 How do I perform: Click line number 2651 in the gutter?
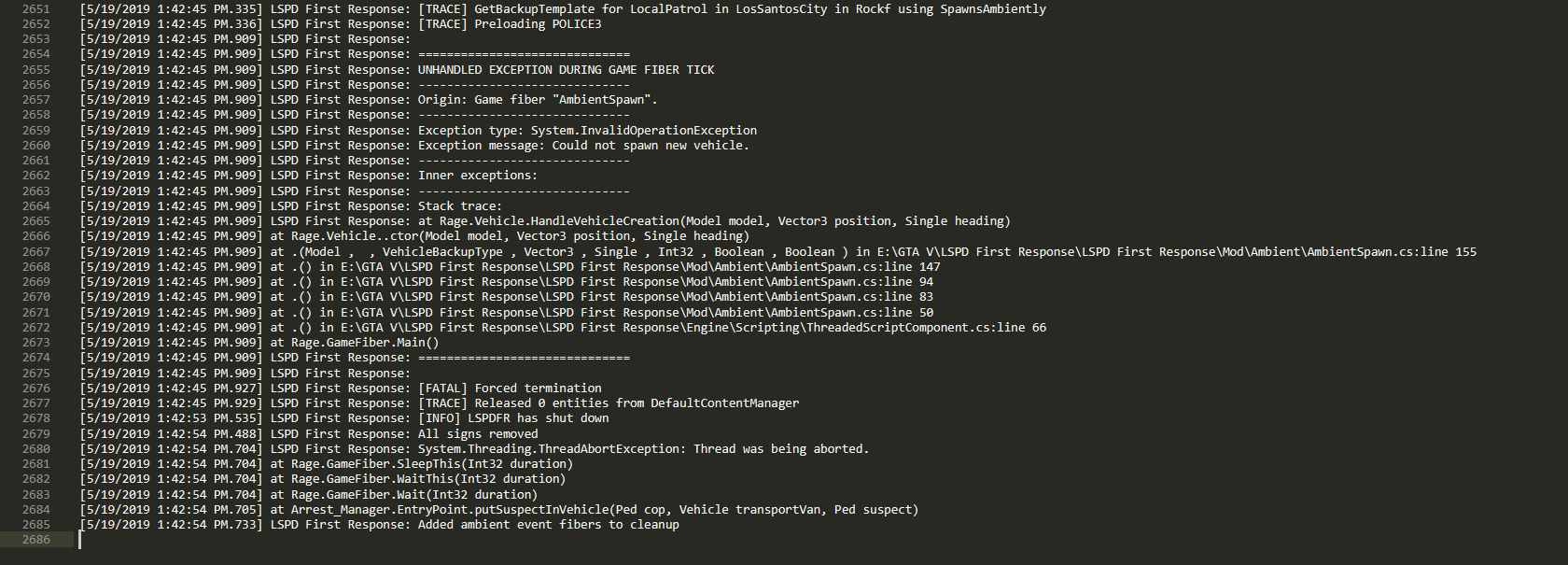click(36, 9)
